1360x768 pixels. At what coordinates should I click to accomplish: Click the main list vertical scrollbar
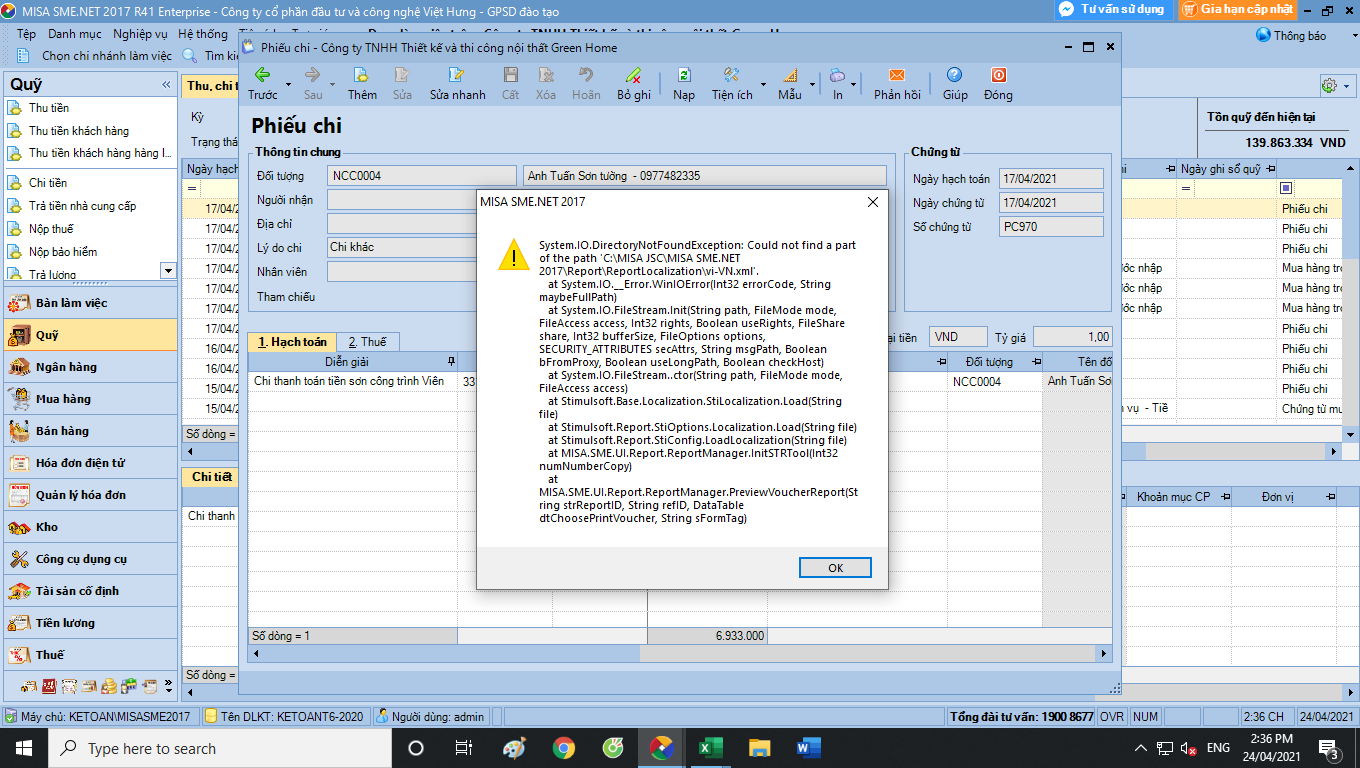pyautogui.click(x=1349, y=300)
